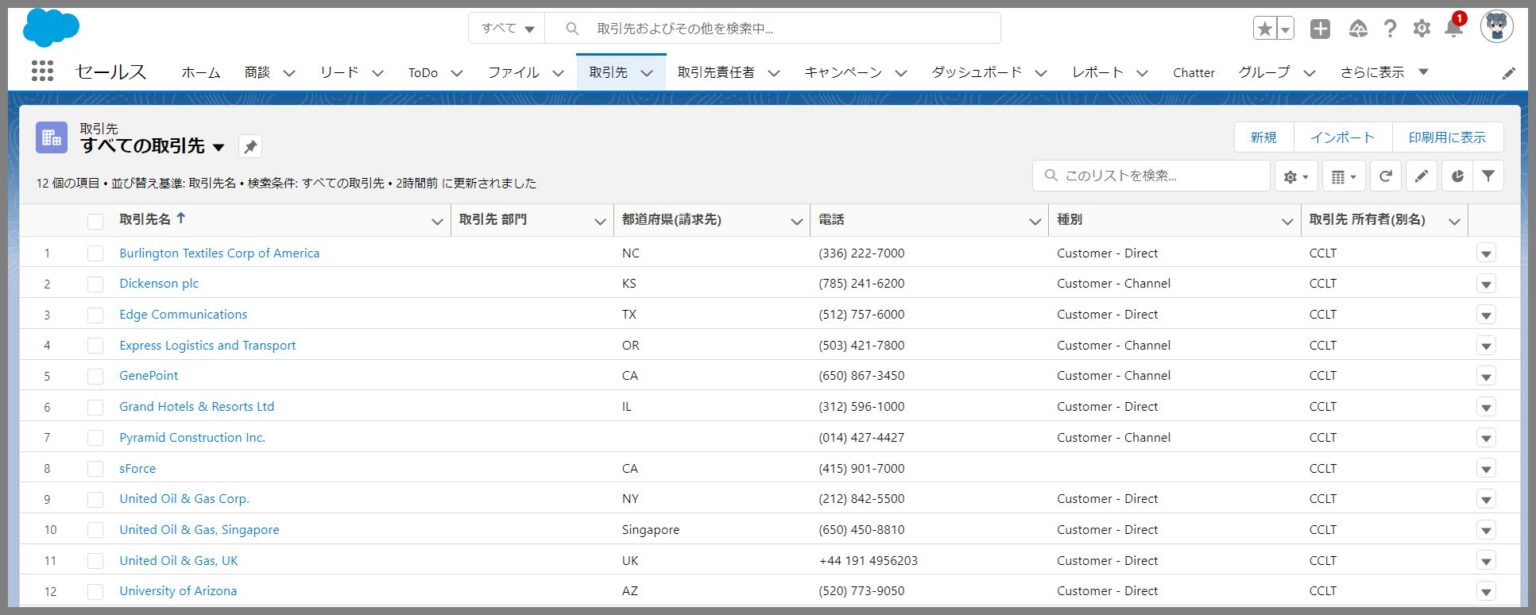Open the list view charts panel
The image size is (1536, 615).
pyautogui.click(x=1455, y=175)
